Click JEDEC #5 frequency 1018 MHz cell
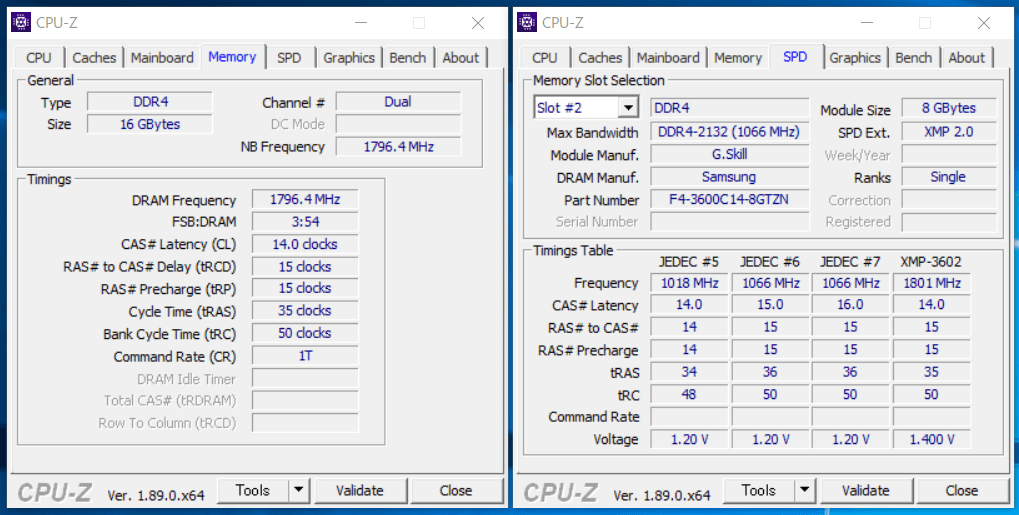Image resolution: width=1019 pixels, height=515 pixels. [x=689, y=283]
